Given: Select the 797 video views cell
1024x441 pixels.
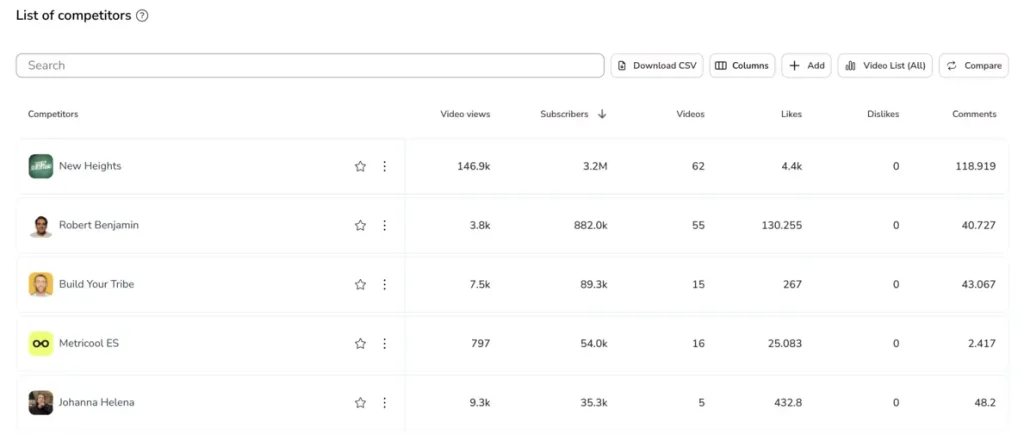Looking at the screenshot, I should pyautogui.click(x=480, y=344).
